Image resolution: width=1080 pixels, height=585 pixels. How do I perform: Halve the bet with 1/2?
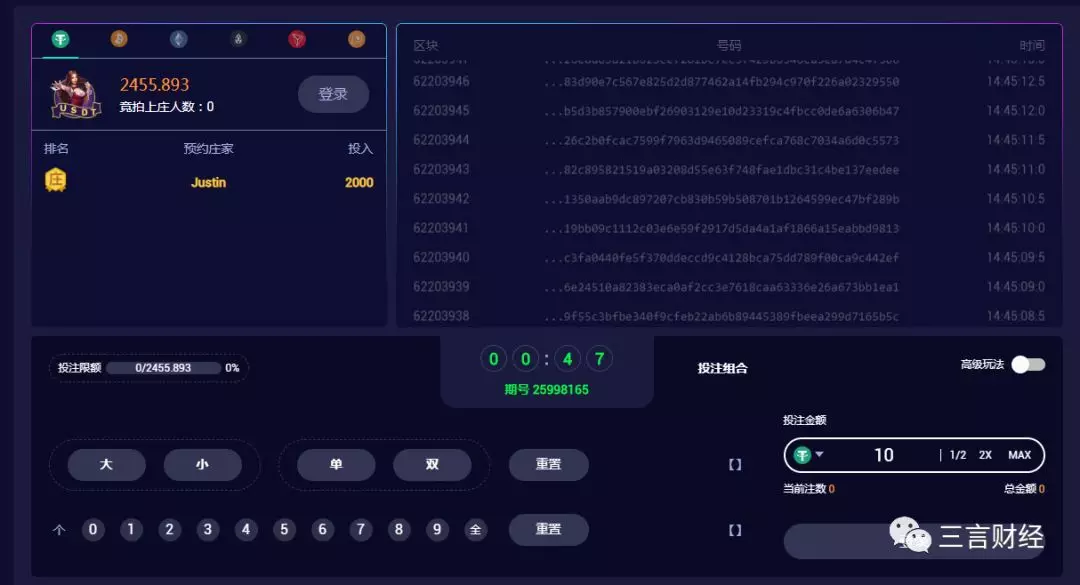(958, 455)
